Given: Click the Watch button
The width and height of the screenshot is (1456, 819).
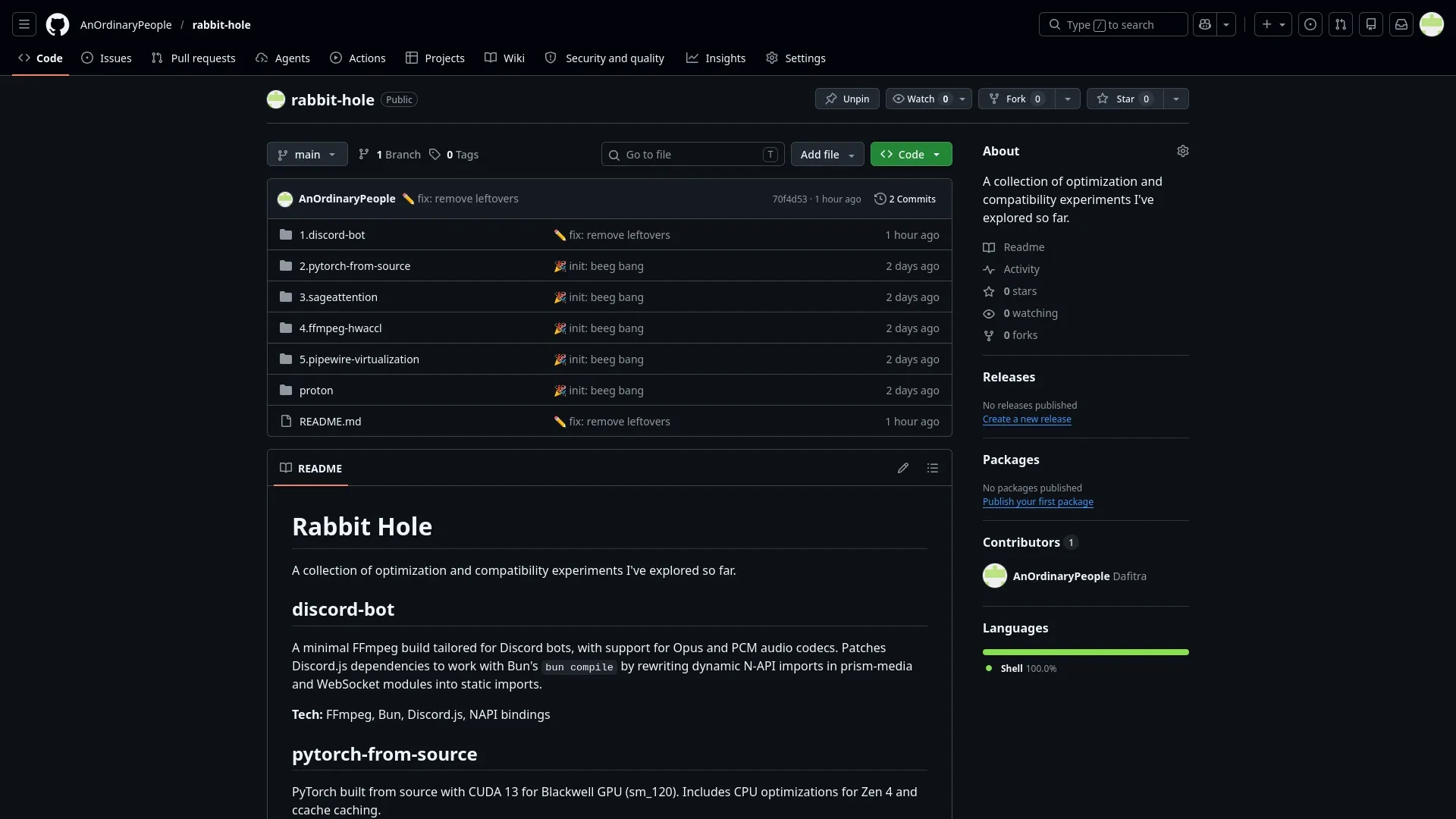Looking at the screenshot, I should click(920, 99).
